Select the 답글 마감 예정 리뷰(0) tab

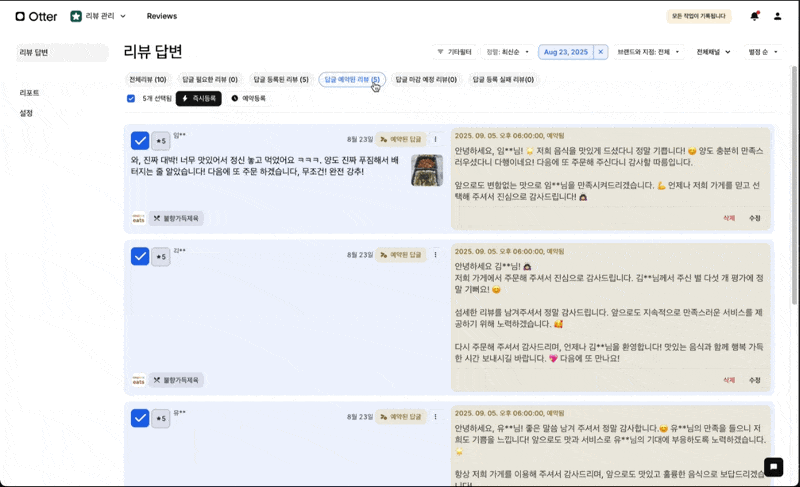427,80
